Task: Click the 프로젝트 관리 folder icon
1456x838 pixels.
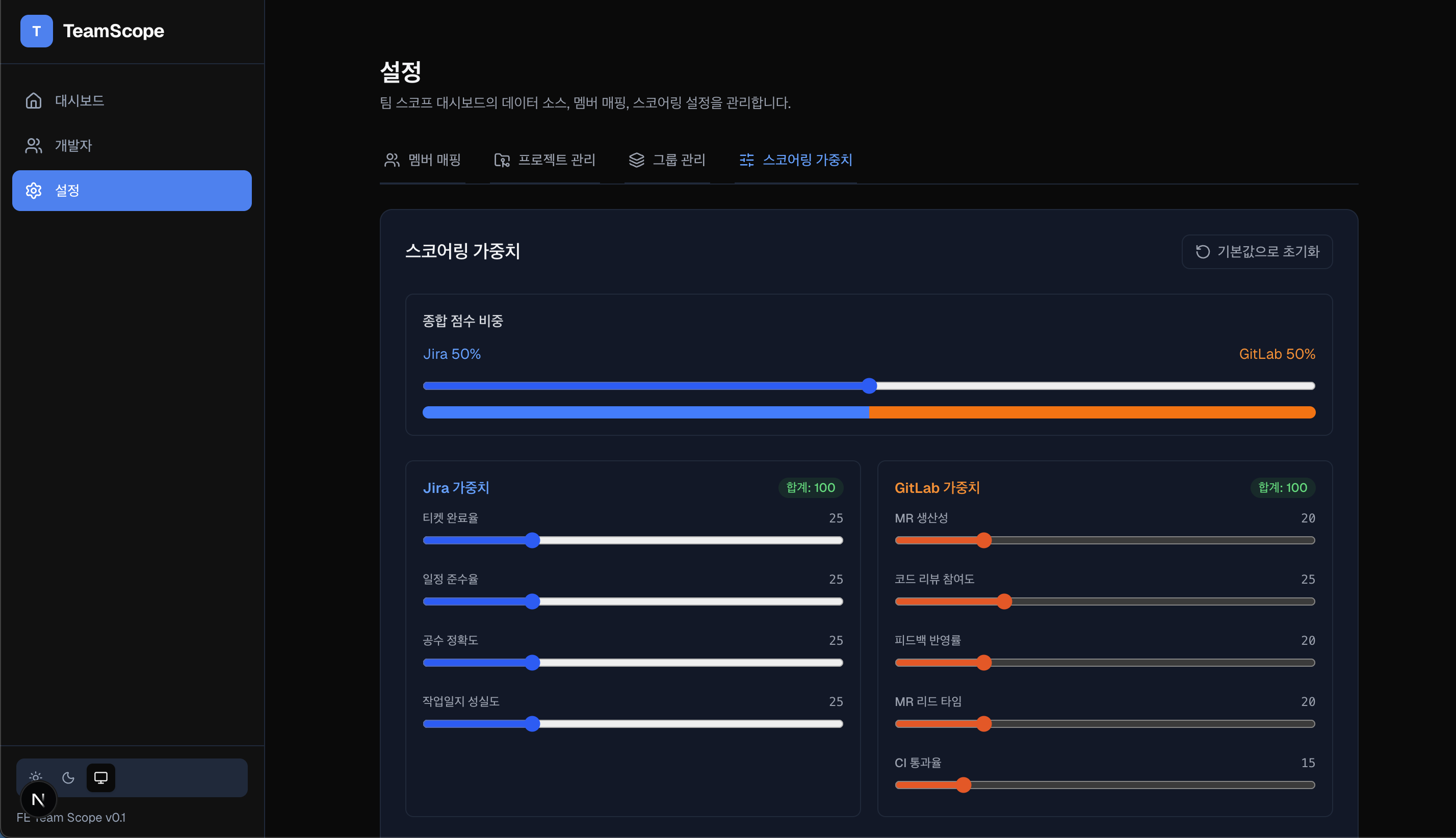Action: click(502, 160)
